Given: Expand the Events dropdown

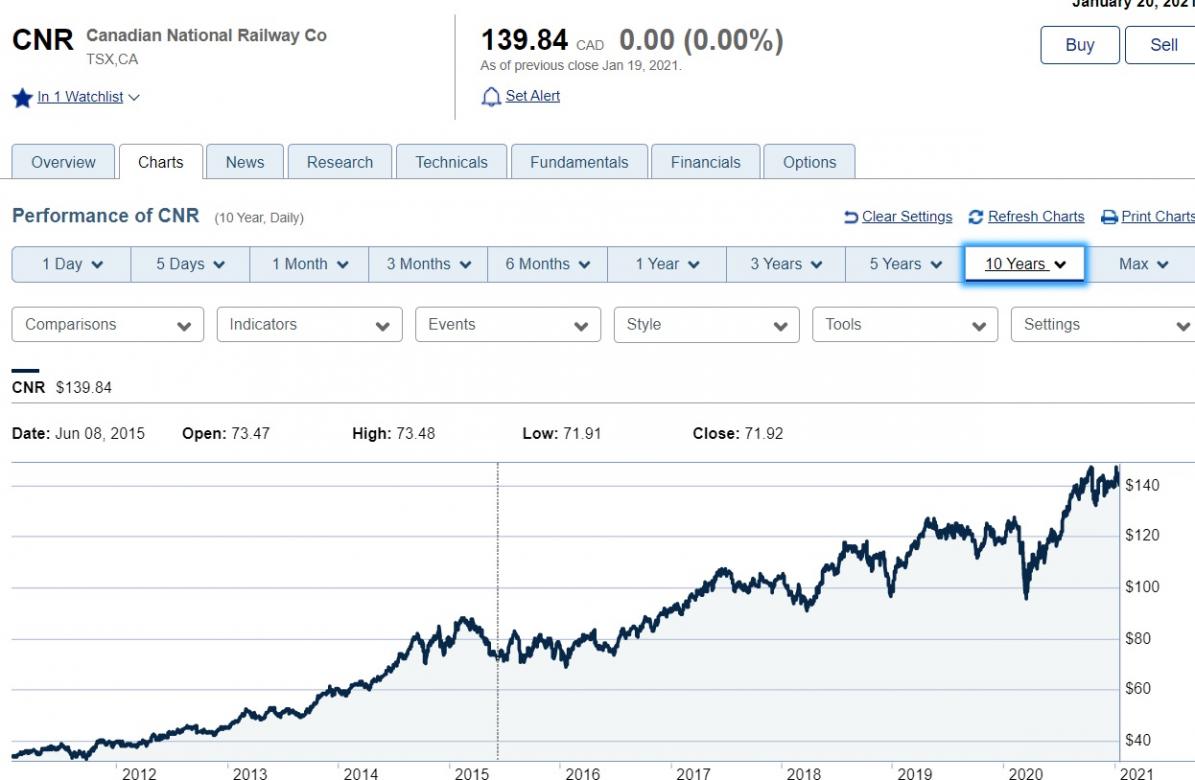Looking at the screenshot, I should click(x=507, y=325).
